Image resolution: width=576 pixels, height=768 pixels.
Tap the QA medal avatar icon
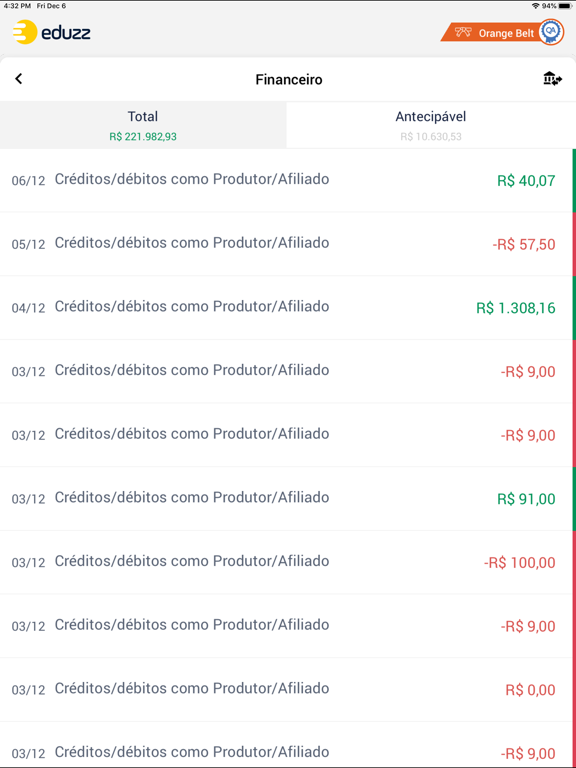point(551,32)
